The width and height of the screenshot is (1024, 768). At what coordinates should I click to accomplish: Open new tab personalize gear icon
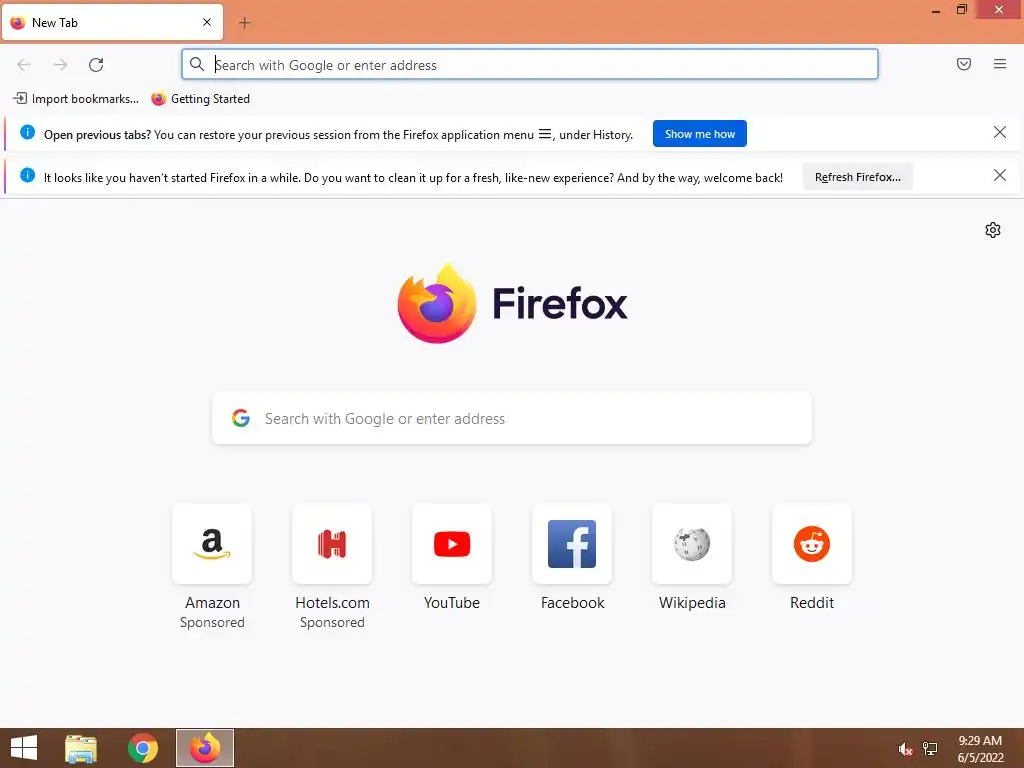coord(993,230)
